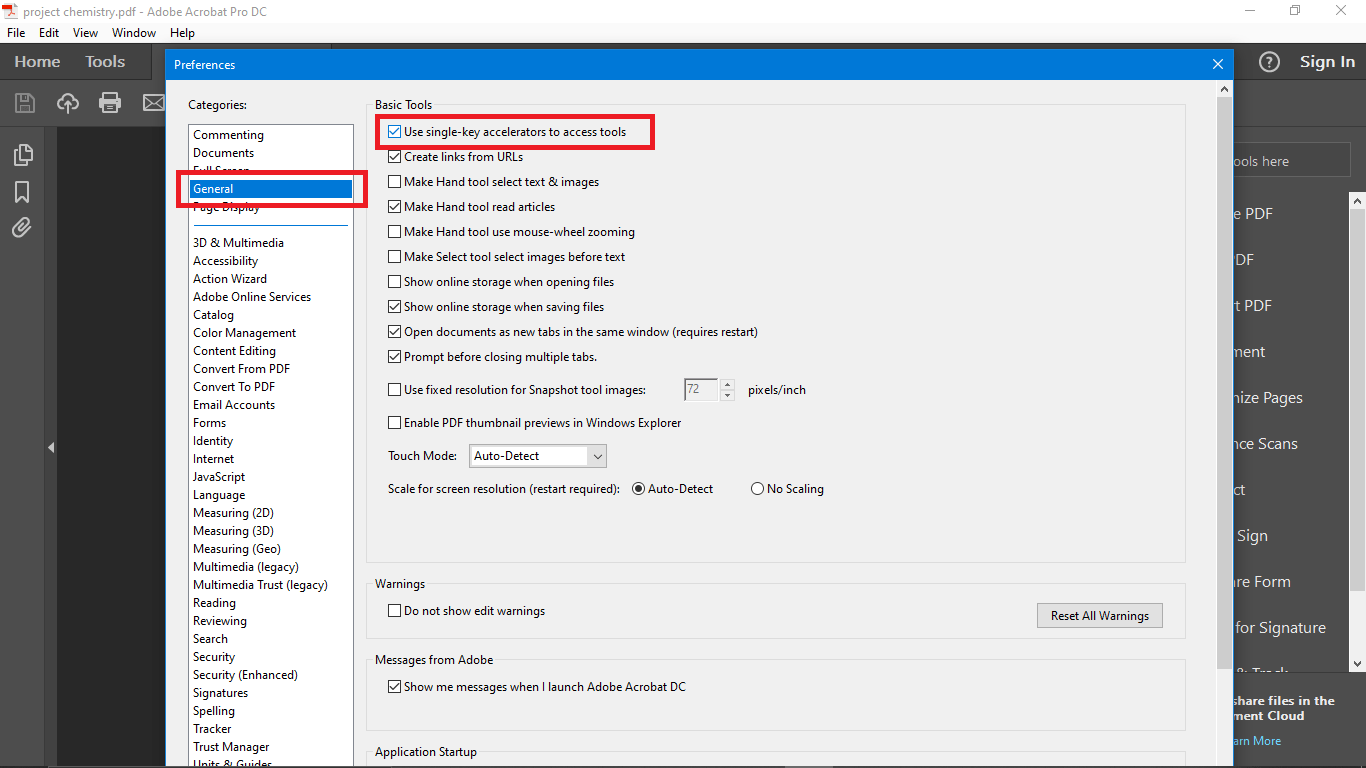Toggle Make Hand tool read articles
The width and height of the screenshot is (1366, 768).
pos(394,207)
